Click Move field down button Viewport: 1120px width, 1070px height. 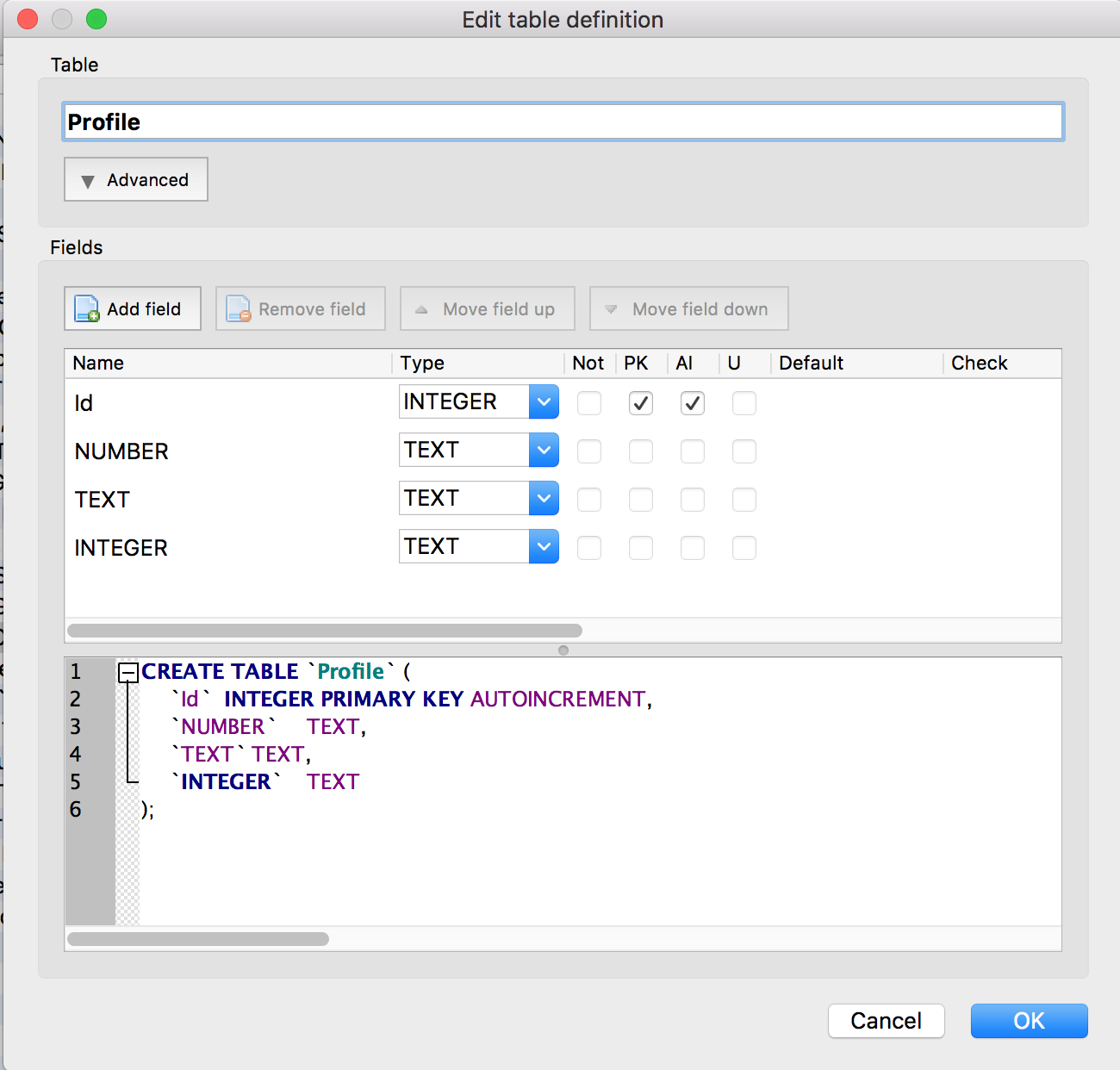689,308
